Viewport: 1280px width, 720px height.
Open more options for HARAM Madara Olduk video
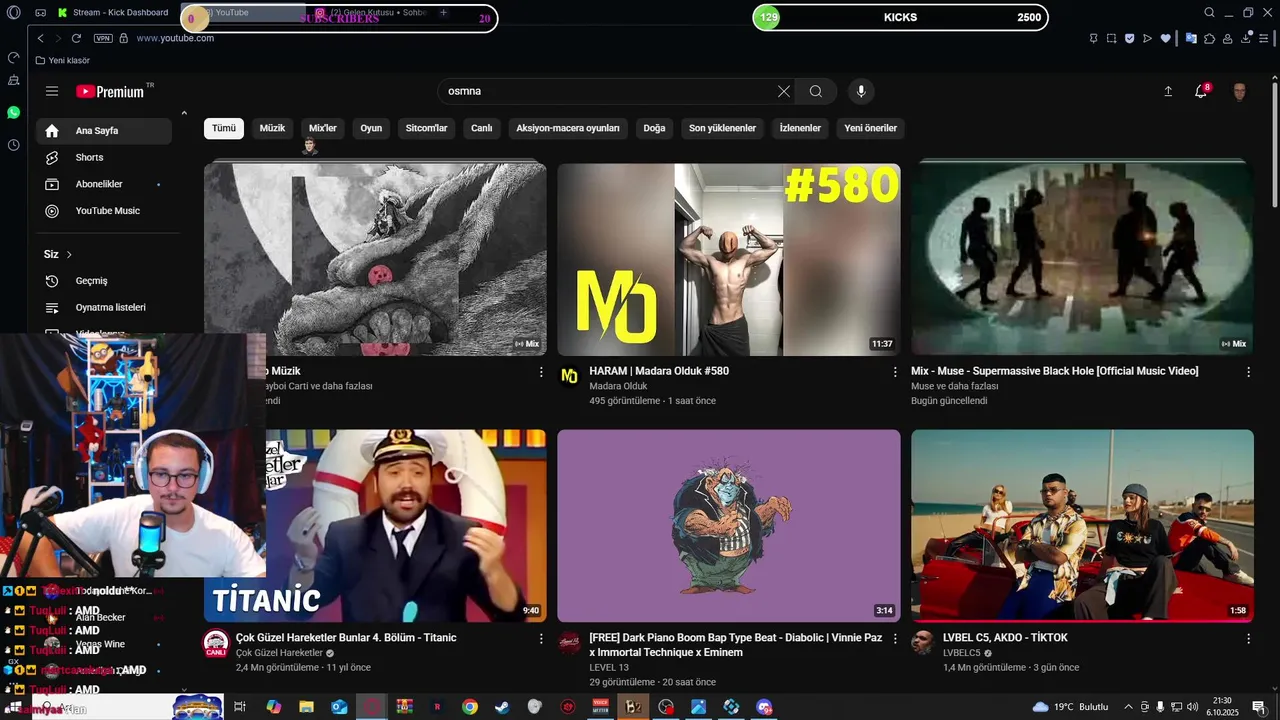[x=895, y=372]
